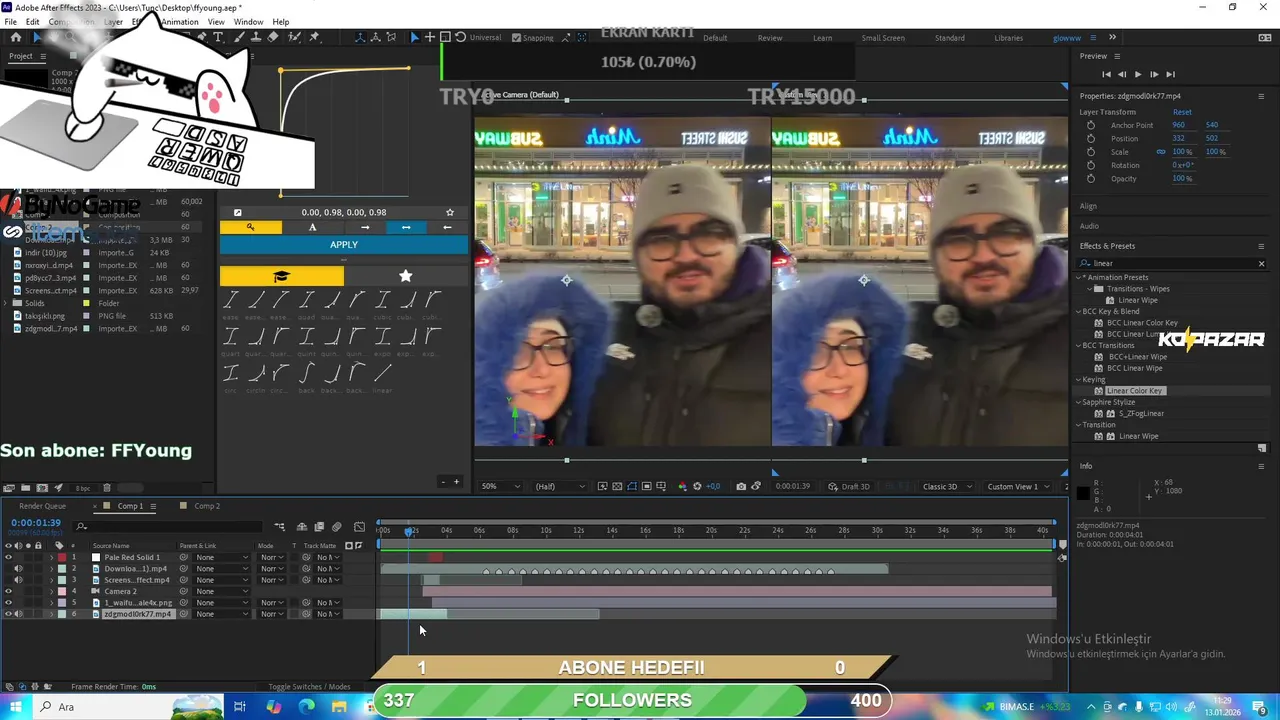This screenshot has width=1280, height=720.
Task: Toggle the Anchor Point stopwatch
Action: 1091,125
